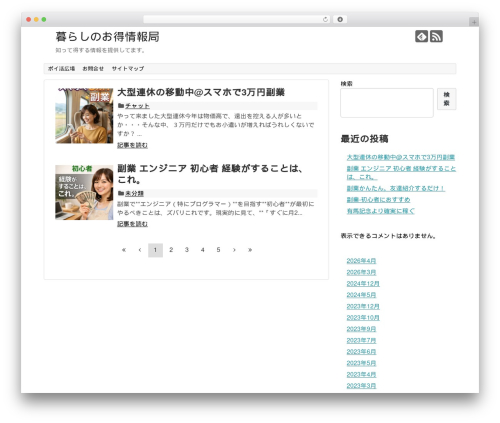Click the browser address bar
The width and height of the screenshot is (500, 423).
pyautogui.click(x=236, y=19)
